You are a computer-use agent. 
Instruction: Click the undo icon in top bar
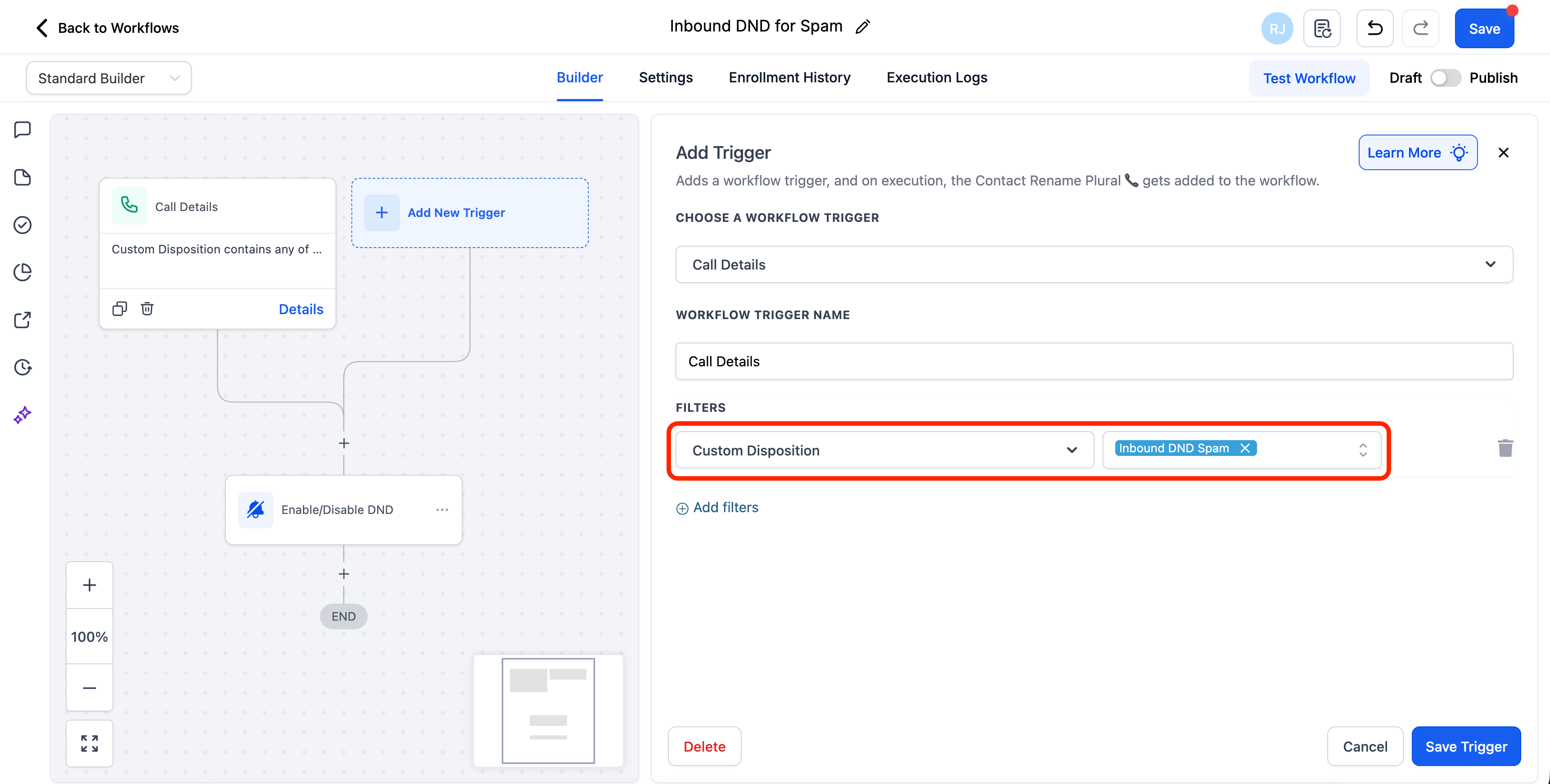point(1374,27)
